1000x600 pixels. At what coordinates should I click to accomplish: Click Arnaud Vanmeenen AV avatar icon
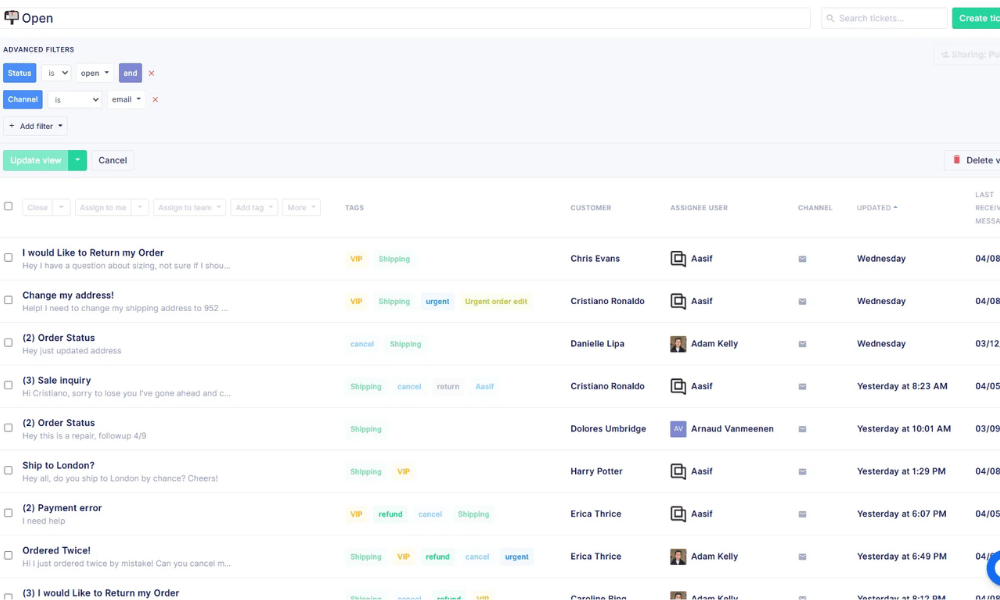678,428
